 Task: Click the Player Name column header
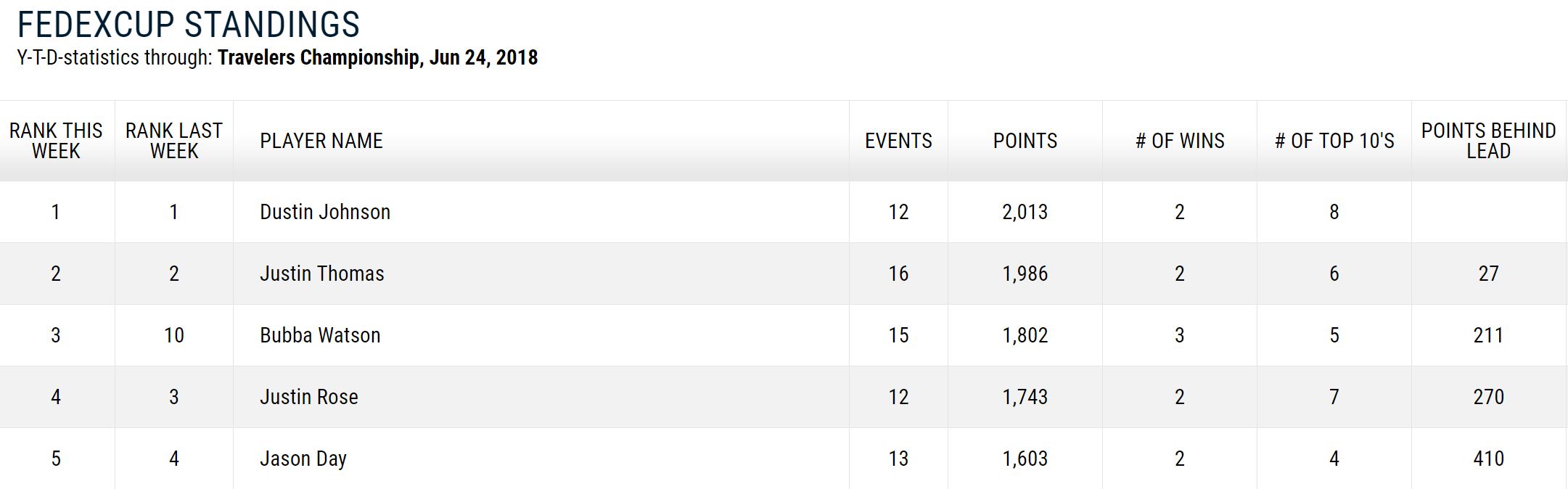click(321, 141)
